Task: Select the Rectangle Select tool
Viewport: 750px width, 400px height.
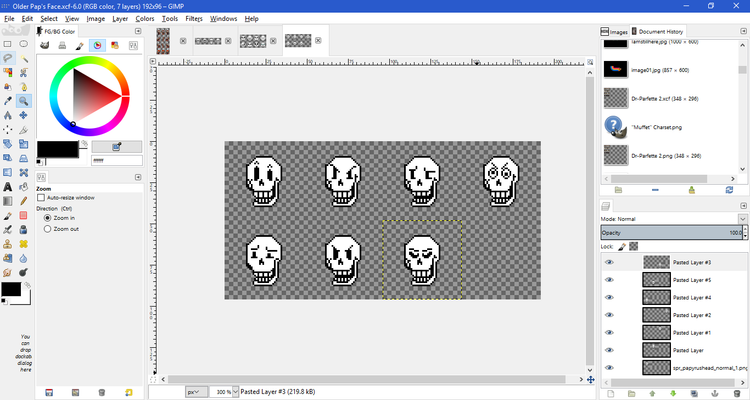Action: (8, 44)
